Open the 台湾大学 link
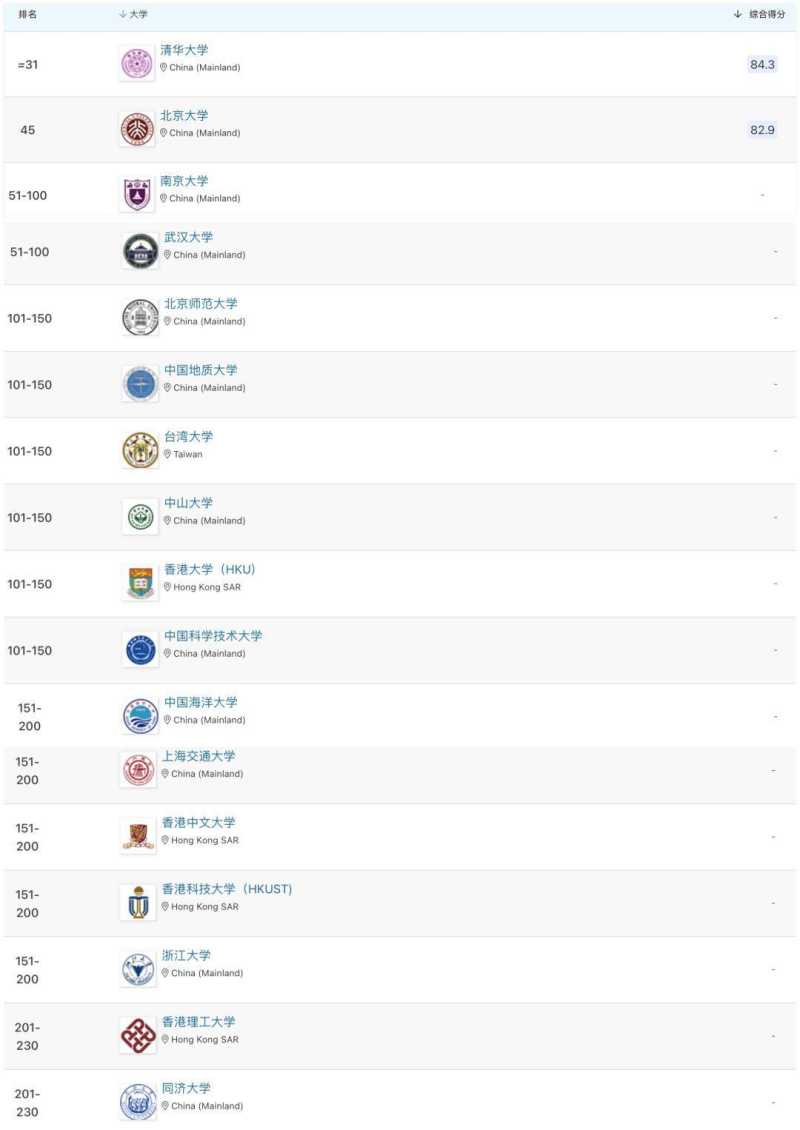 tap(188, 437)
